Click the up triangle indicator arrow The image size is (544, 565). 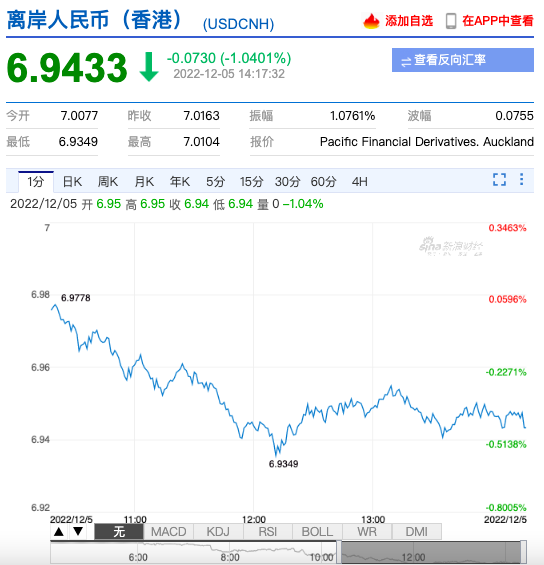tap(59, 531)
